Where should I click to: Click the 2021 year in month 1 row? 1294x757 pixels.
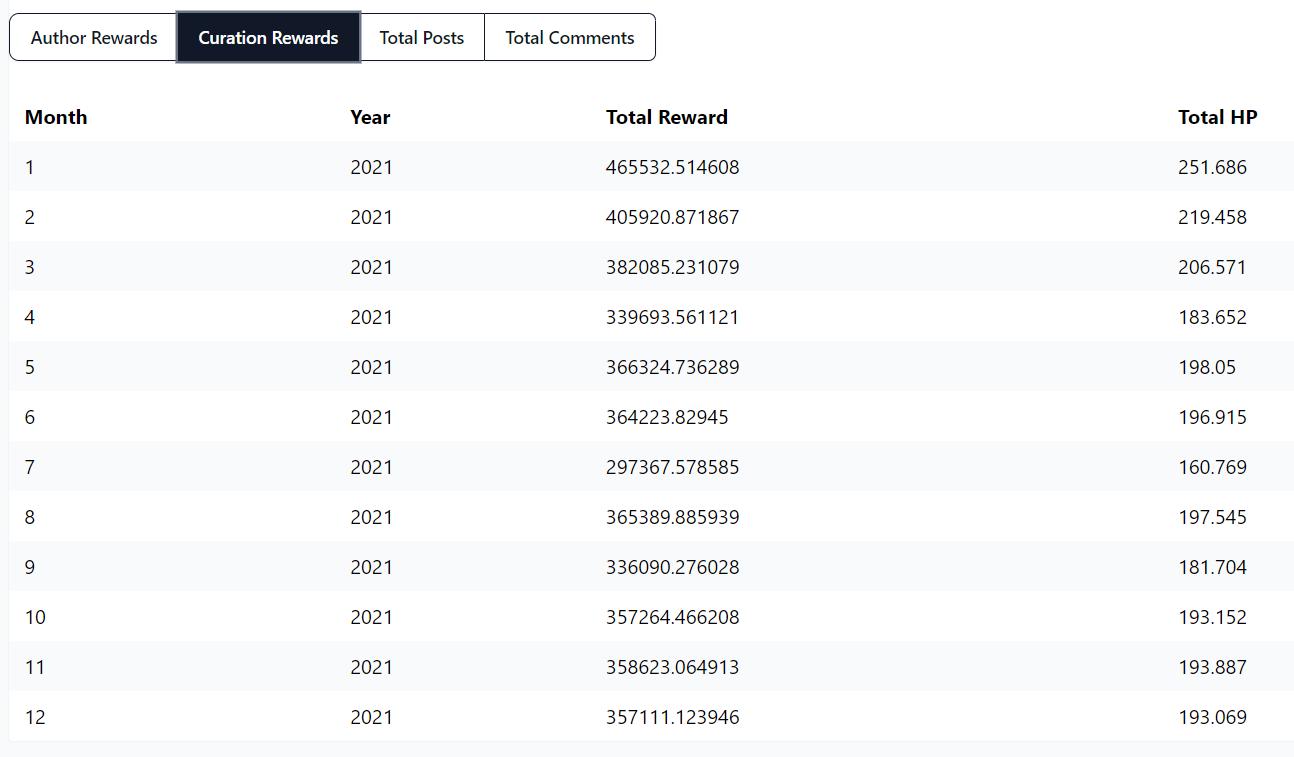pyautogui.click(x=372, y=167)
